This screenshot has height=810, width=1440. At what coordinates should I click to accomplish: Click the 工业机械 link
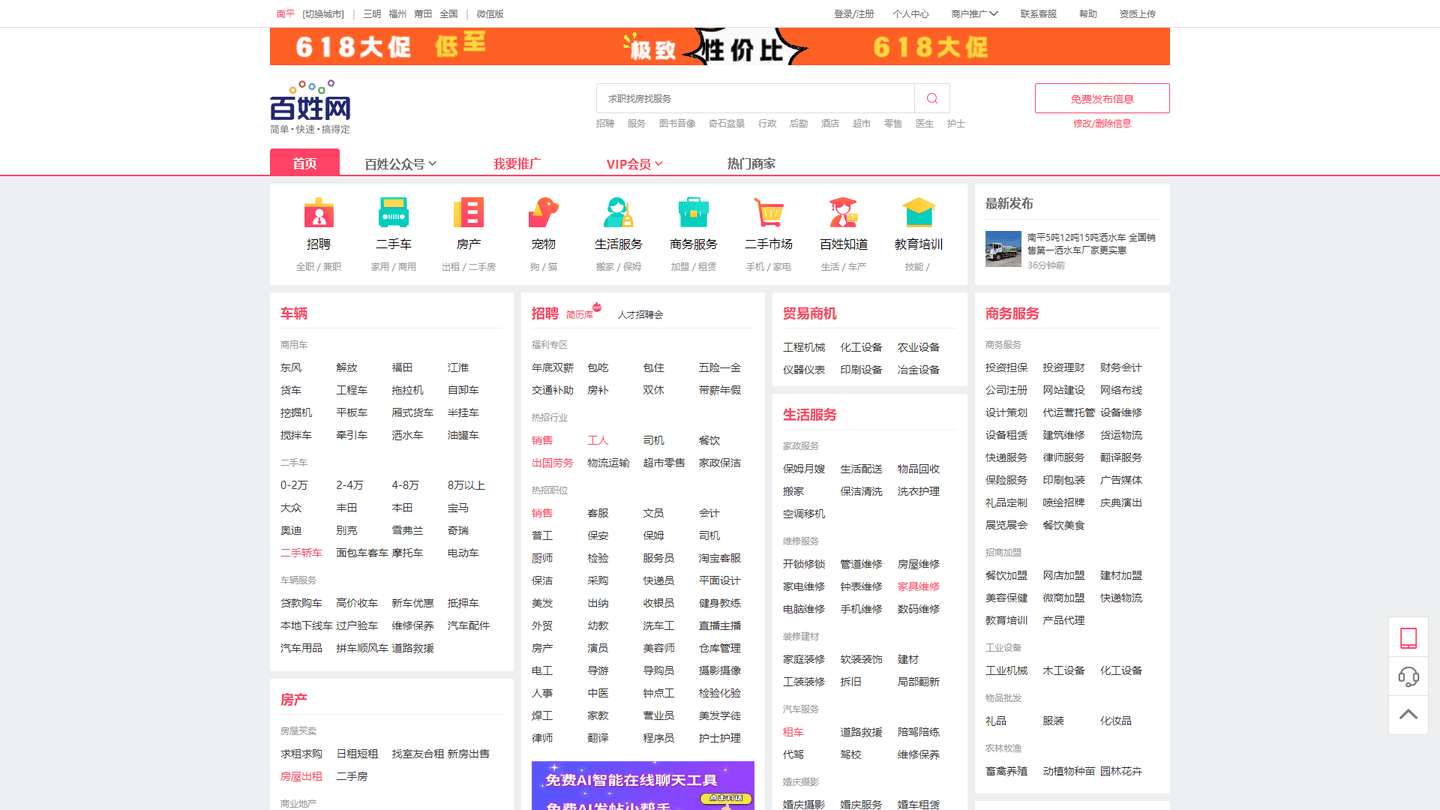(x=1006, y=671)
